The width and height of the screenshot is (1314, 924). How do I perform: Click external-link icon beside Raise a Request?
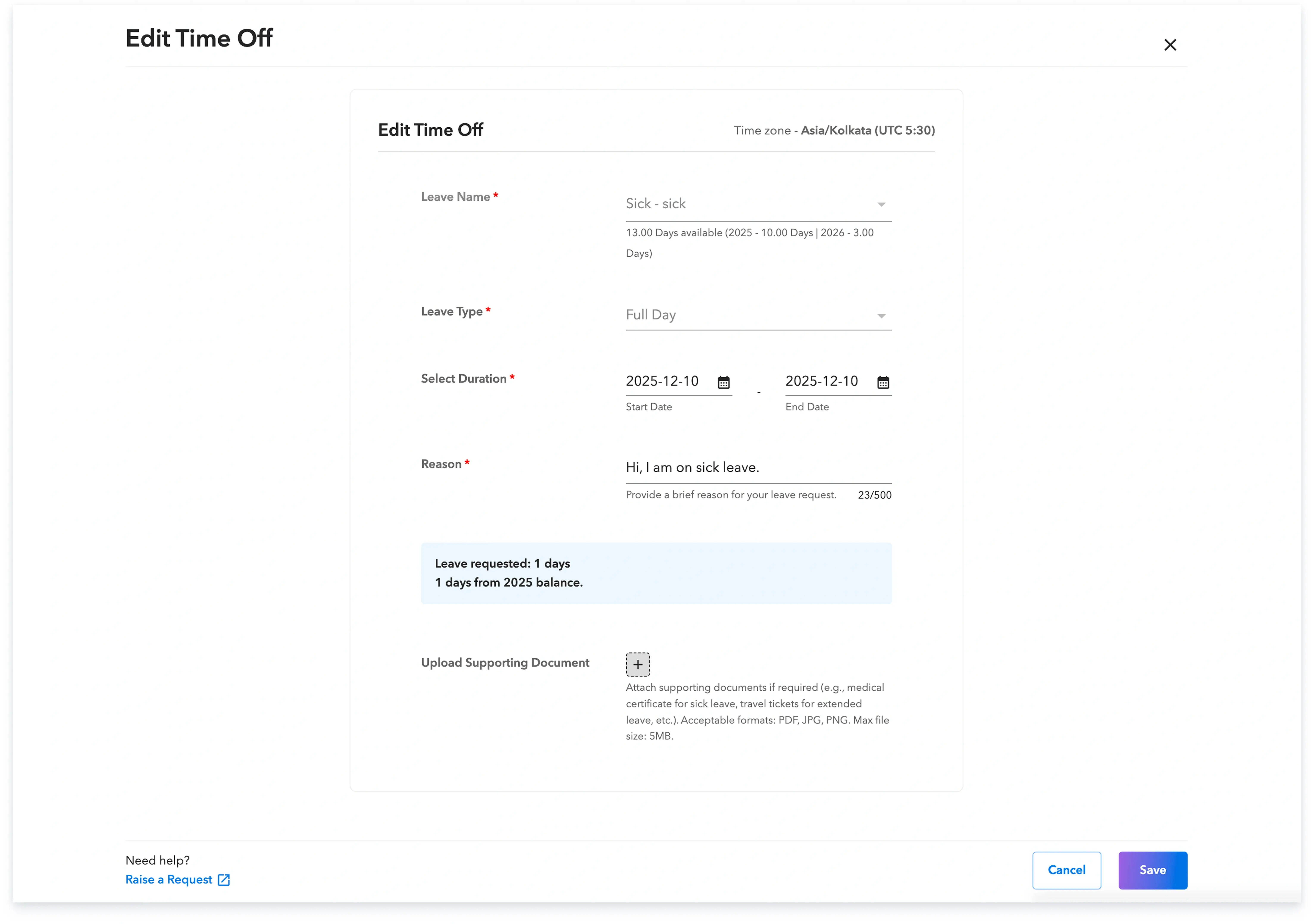(224, 880)
